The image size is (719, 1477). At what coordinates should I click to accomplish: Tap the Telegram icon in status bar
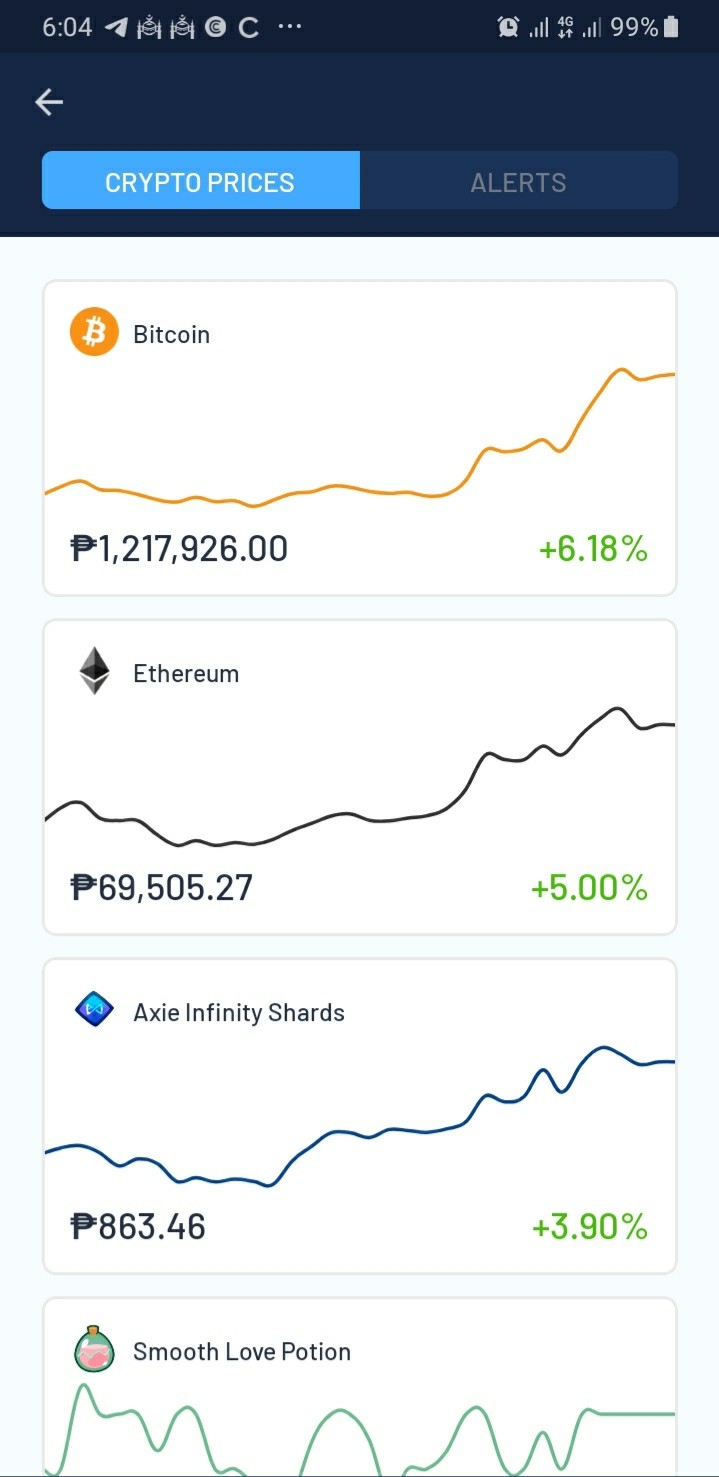click(x=117, y=27)
